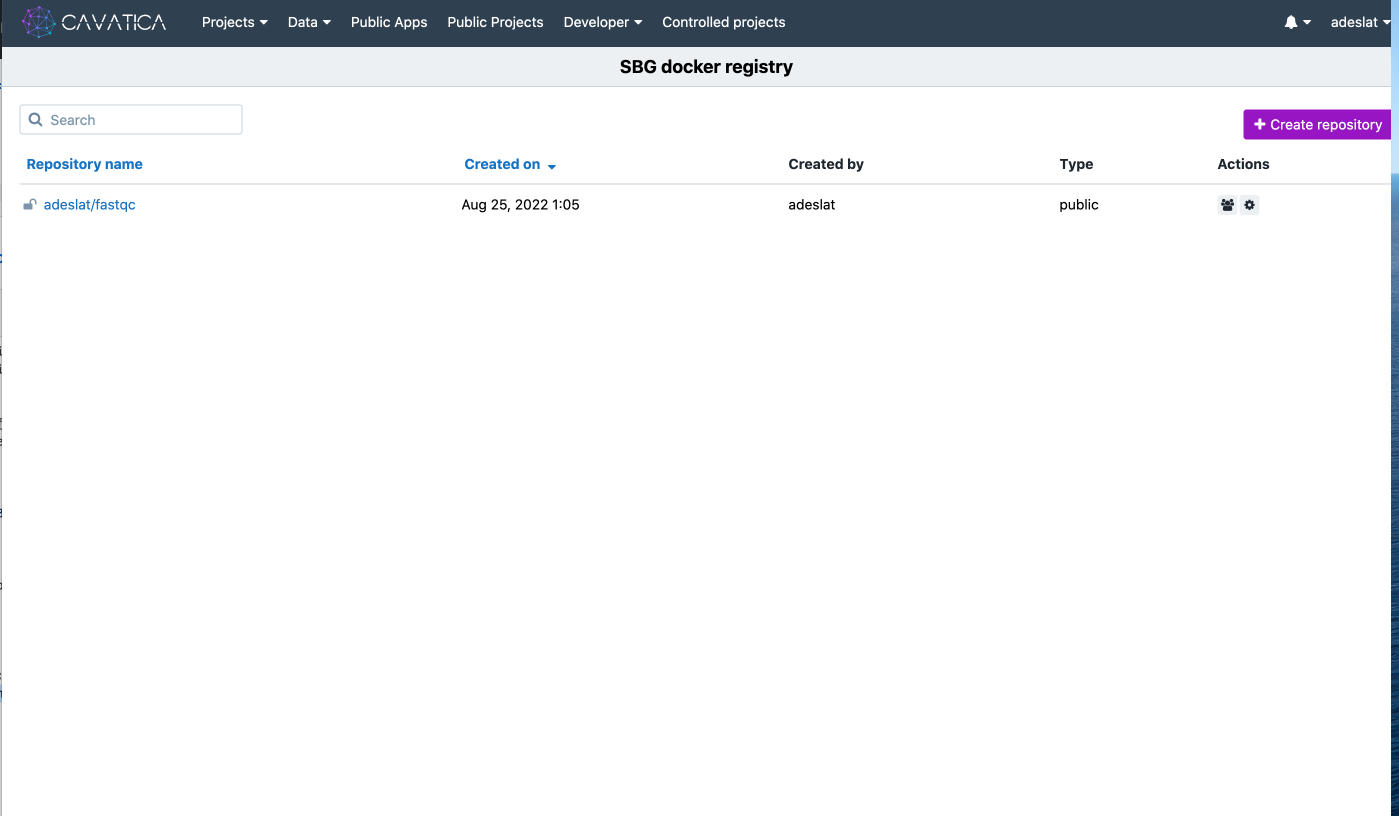Image resolution: width=1399 pixels, height=816 pixels.
Task: Open the Public Apps page
Action: point(389,21)
